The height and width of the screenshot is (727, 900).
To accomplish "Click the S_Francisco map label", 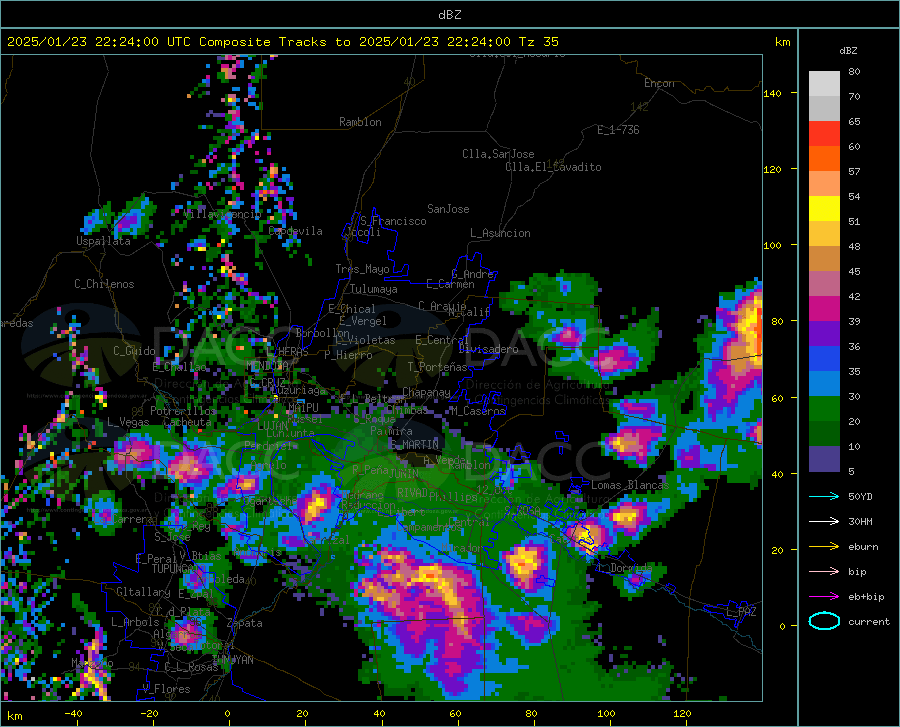I will [393, 221].
